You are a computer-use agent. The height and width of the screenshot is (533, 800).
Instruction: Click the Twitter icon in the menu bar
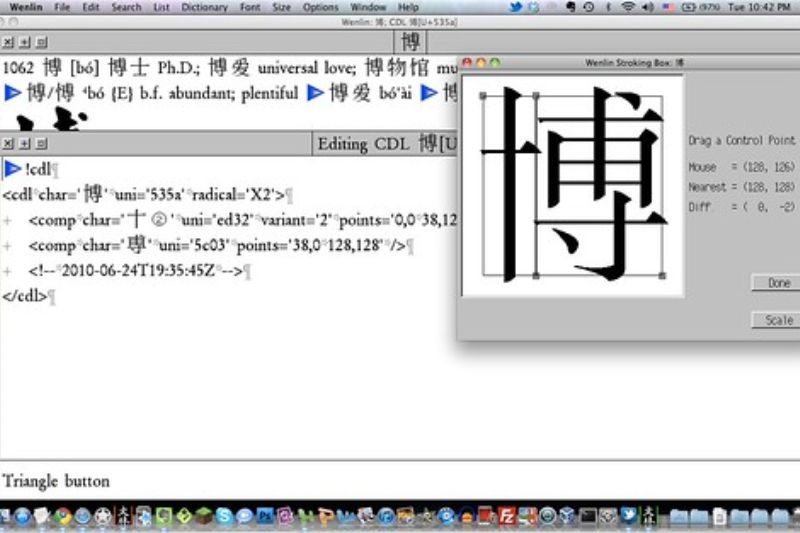point(516,7)
